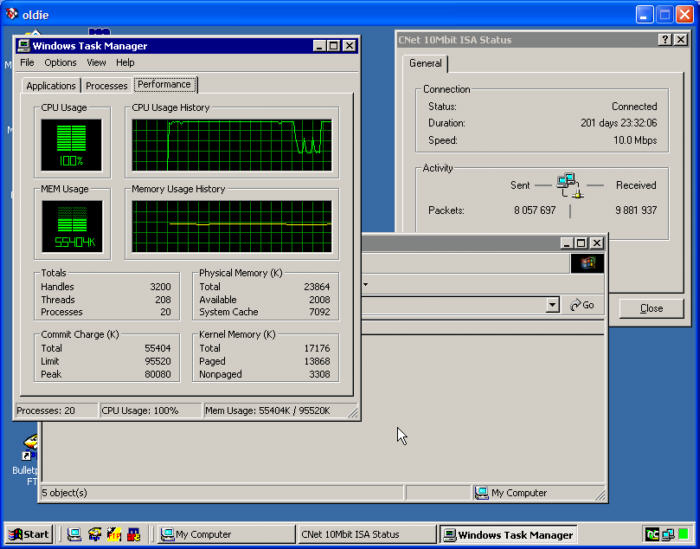Maximize the My Computer window

[581, 243]
